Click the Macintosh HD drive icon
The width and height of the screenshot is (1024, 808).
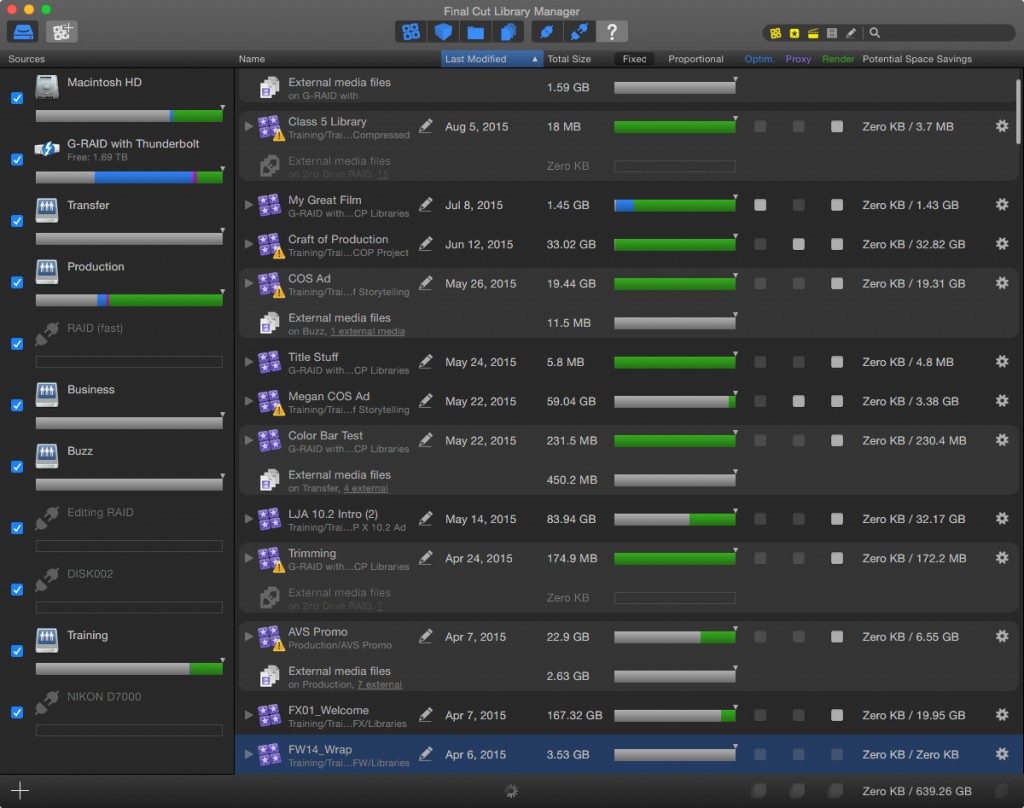pos(47,86)
